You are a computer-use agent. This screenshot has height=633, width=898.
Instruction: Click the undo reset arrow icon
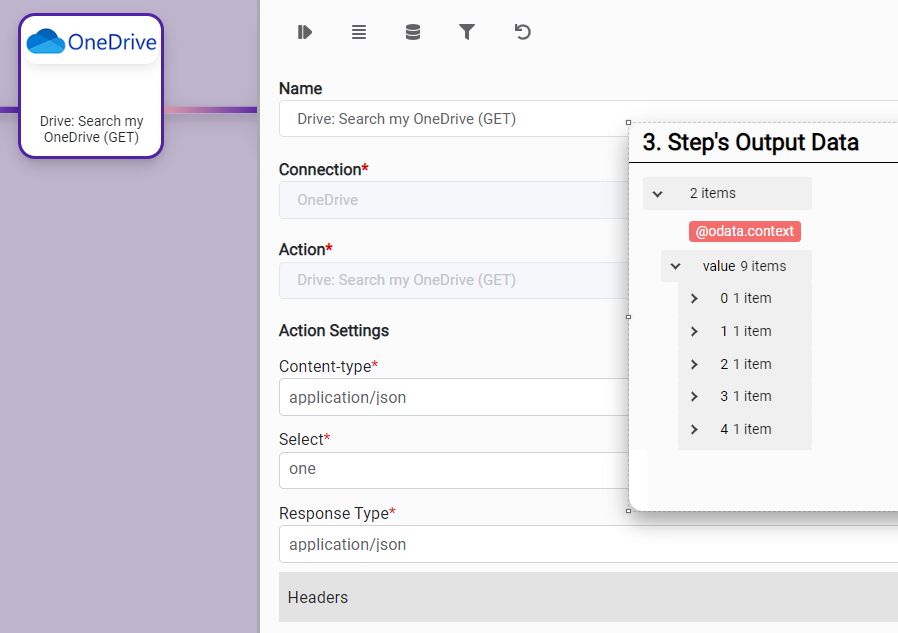tap(522, 32)
